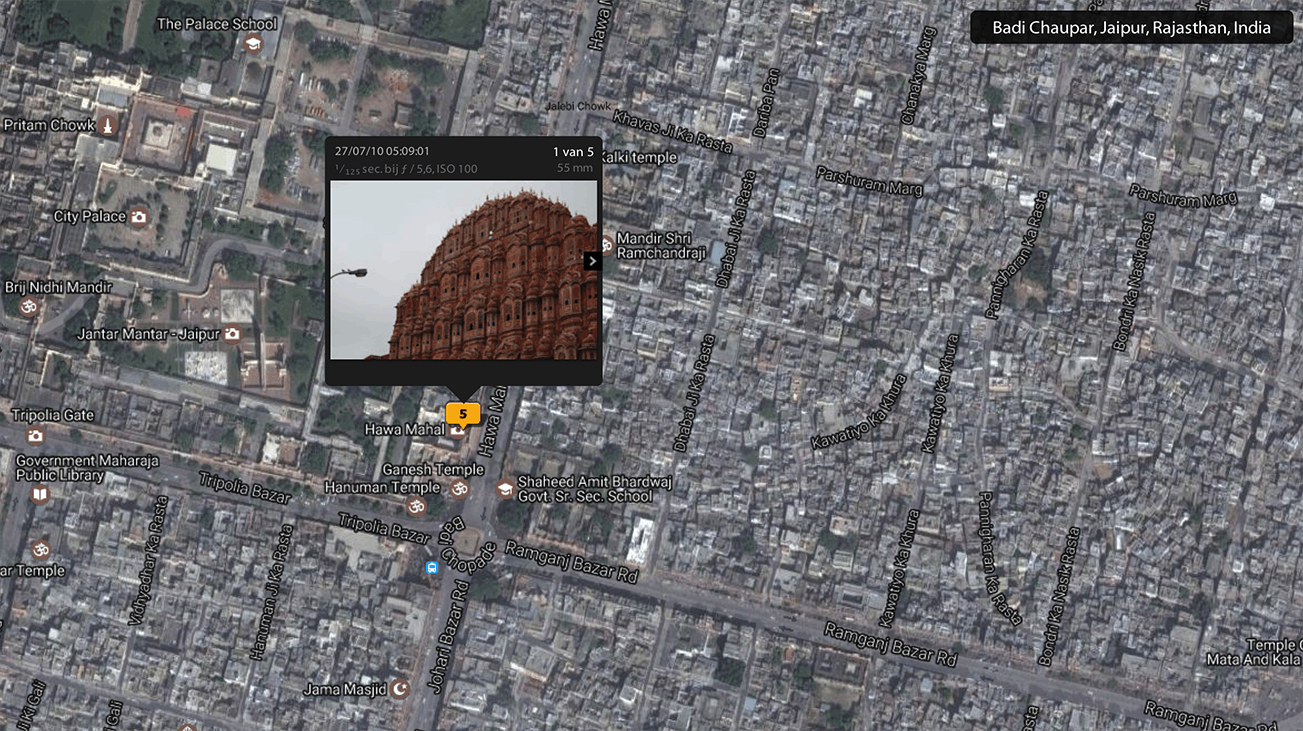Image resolution: width=1303 pixels, height=731 pixels.
Task: Click the Tripolia Gate camera icon
Action: point(36,435)
